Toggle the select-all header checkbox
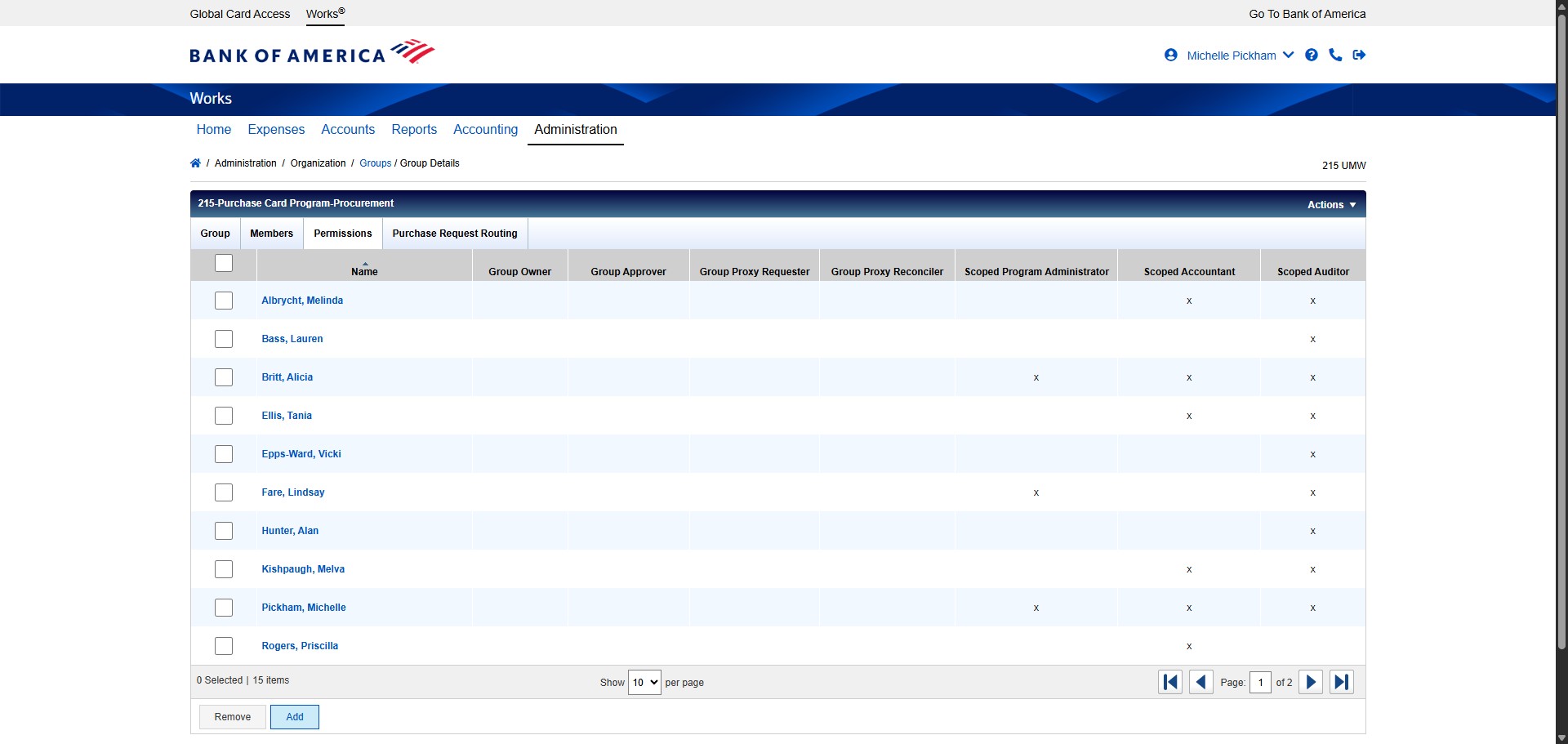The image size is (1568, 744). (224, 263)
